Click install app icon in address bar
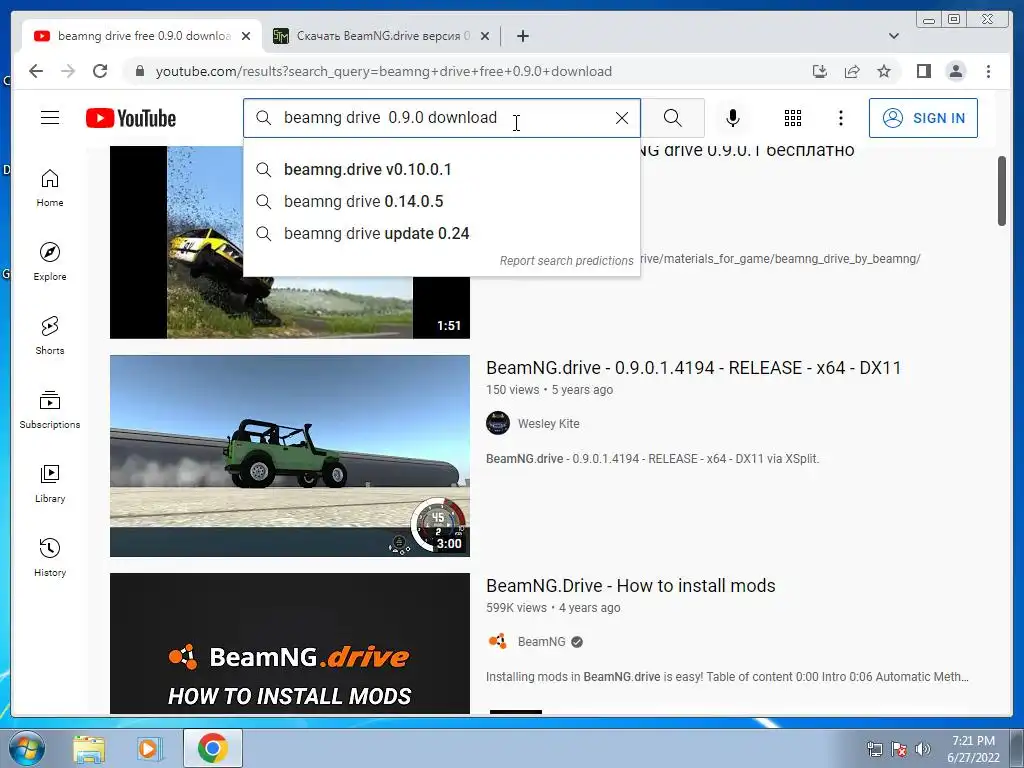The image size is (1024, 768). coord(820,71)
